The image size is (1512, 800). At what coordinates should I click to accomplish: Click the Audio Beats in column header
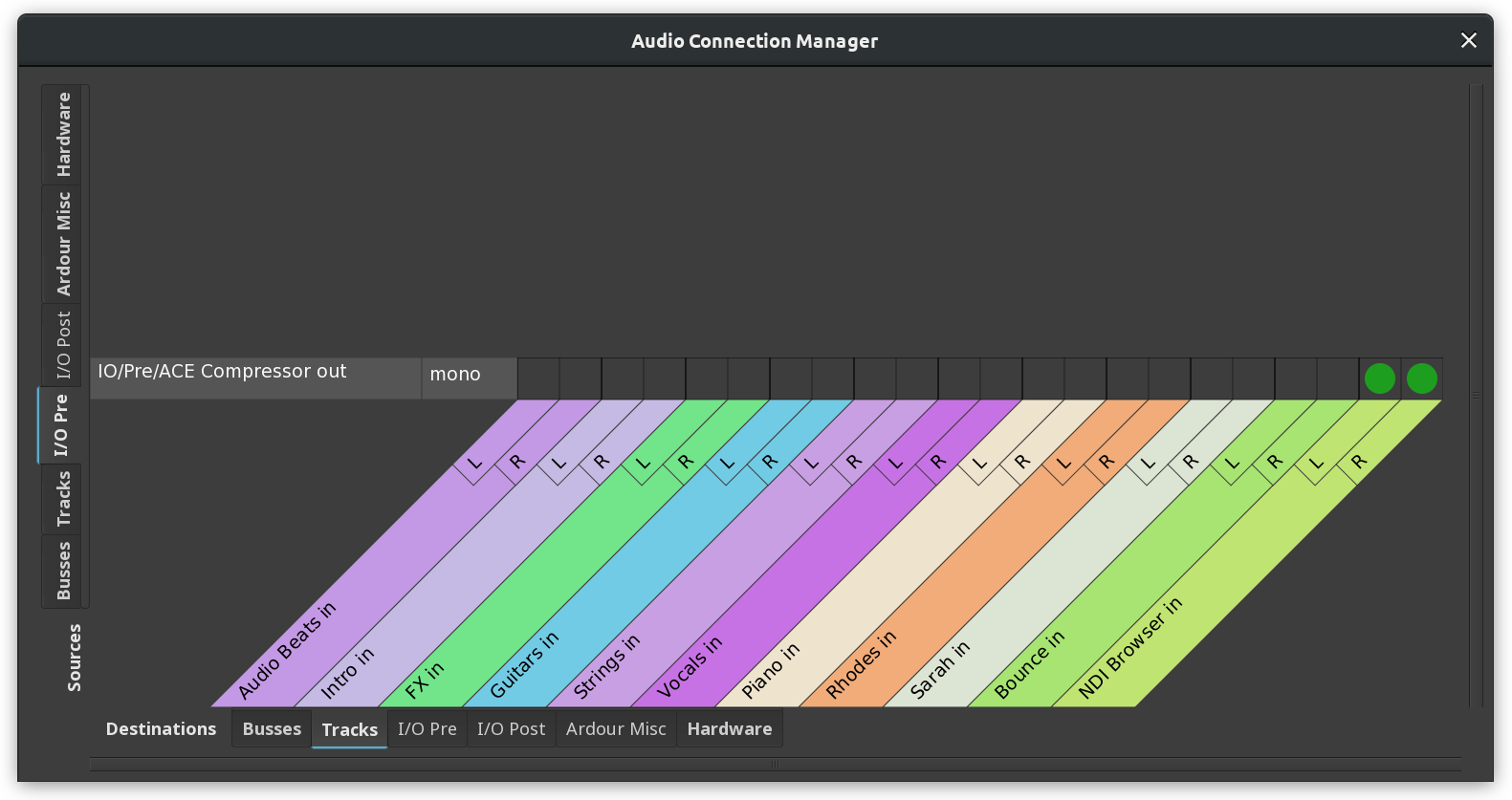point(287,650)
